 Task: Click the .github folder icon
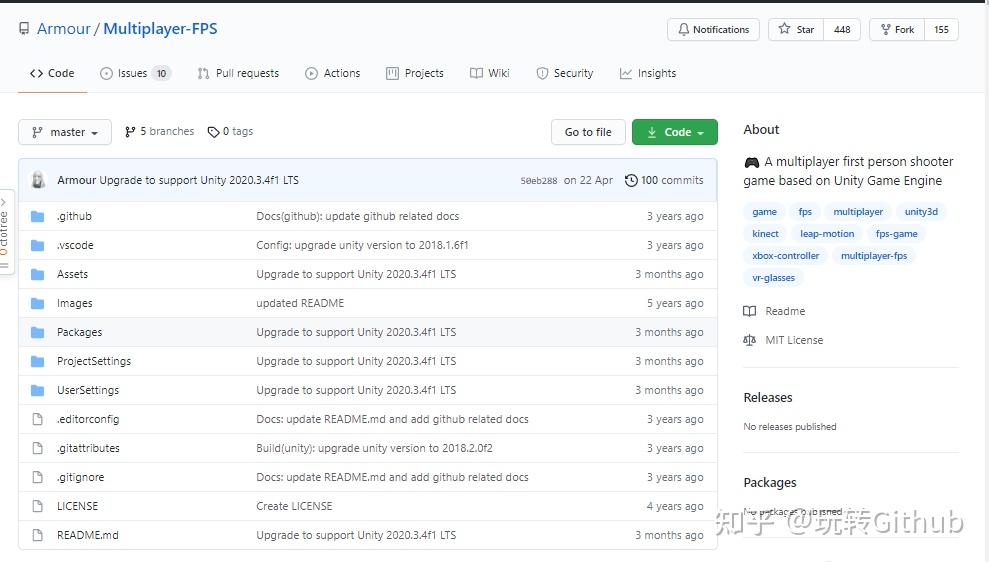[x=38, y=216]
